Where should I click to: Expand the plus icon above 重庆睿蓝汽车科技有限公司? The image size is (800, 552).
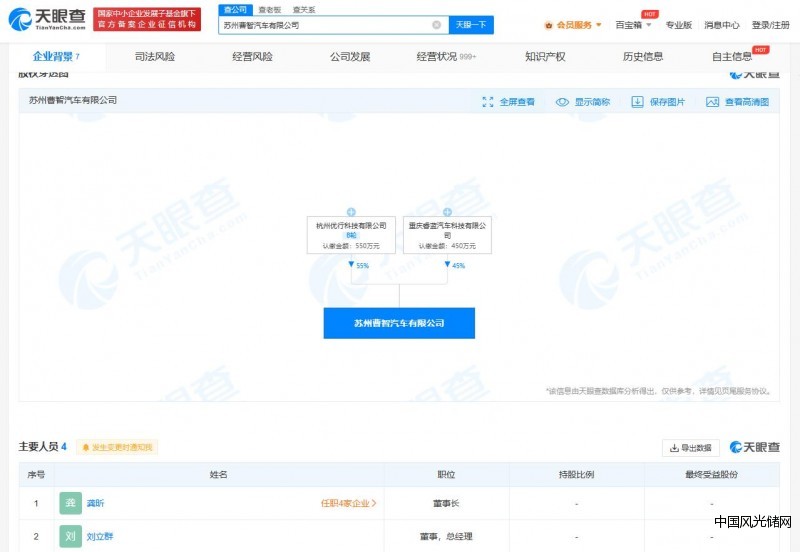point(447,212)
